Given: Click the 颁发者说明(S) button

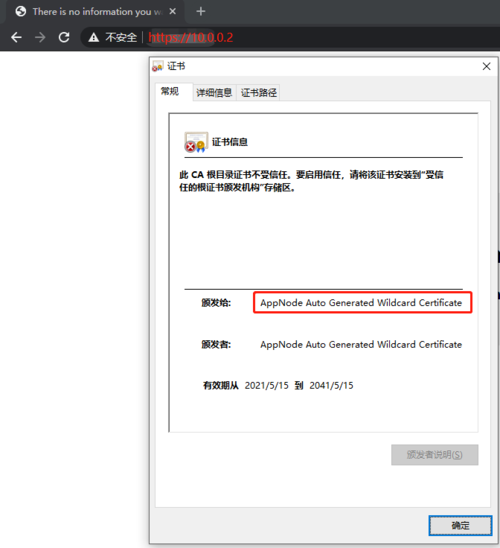Looking at the screenshot, I should pos(434,455).
